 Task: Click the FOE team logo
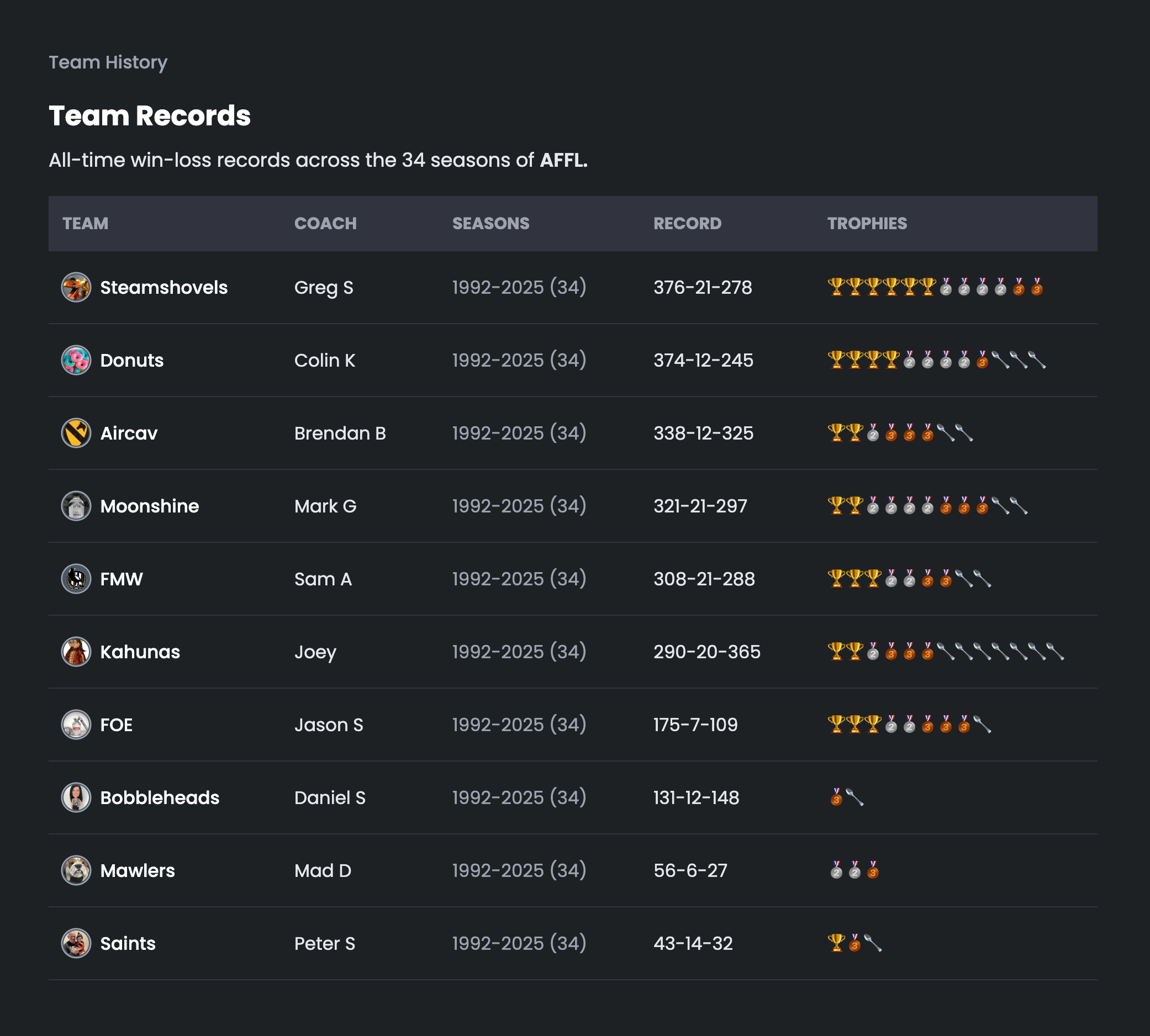pyautogui.click(x=76, y=725)
